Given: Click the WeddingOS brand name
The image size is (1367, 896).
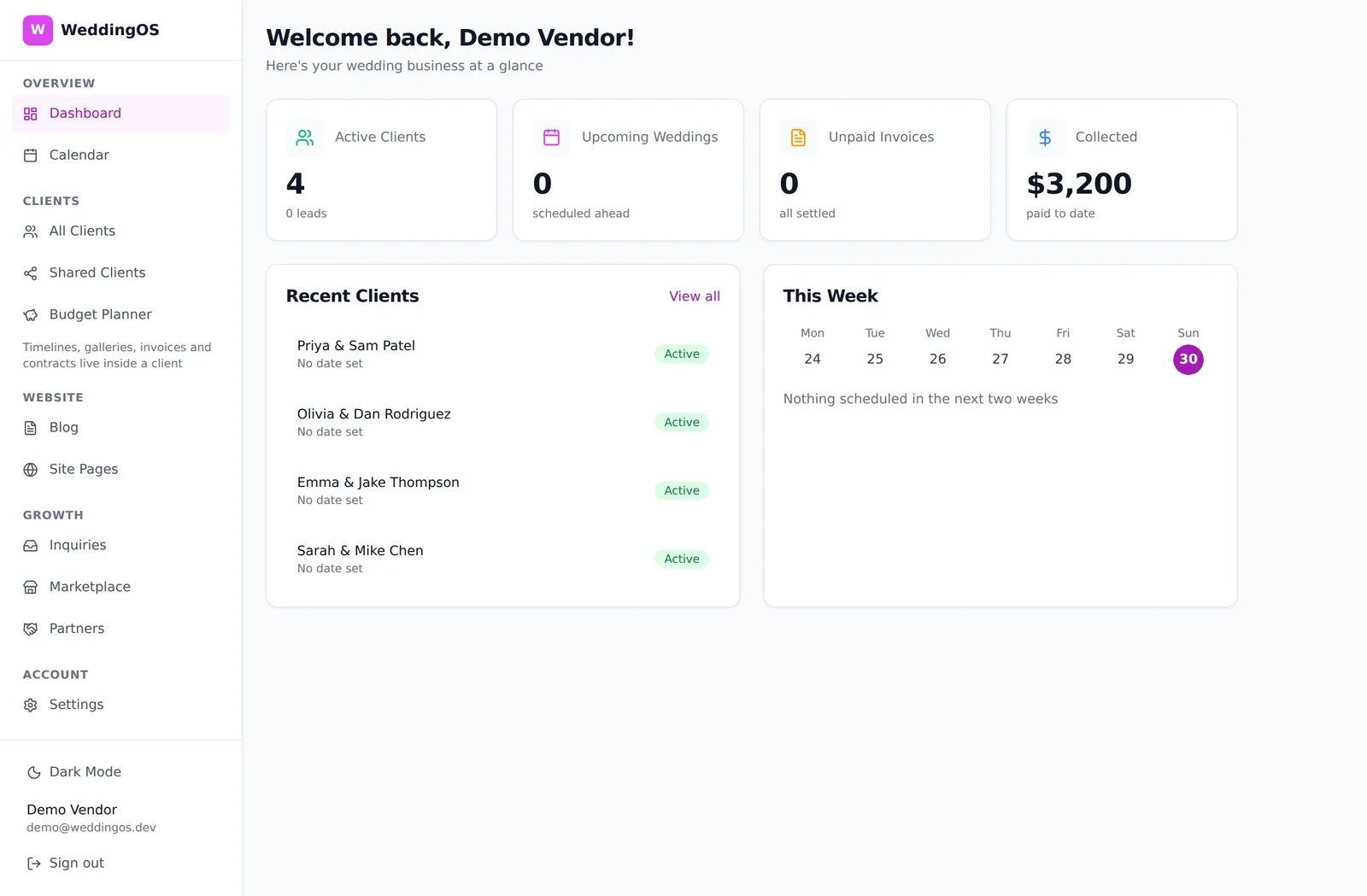Looking at the screenshot, I should point(110,30).
